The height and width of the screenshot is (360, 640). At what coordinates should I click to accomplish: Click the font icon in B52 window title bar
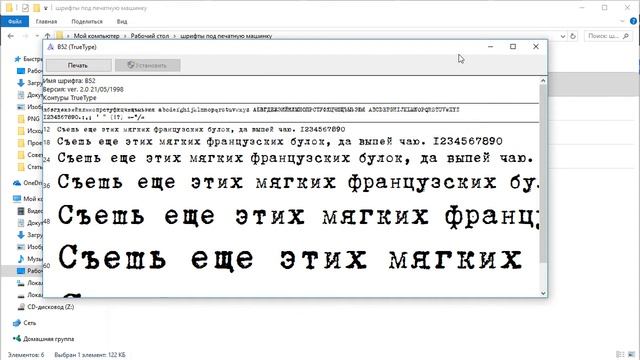[51, 47]
